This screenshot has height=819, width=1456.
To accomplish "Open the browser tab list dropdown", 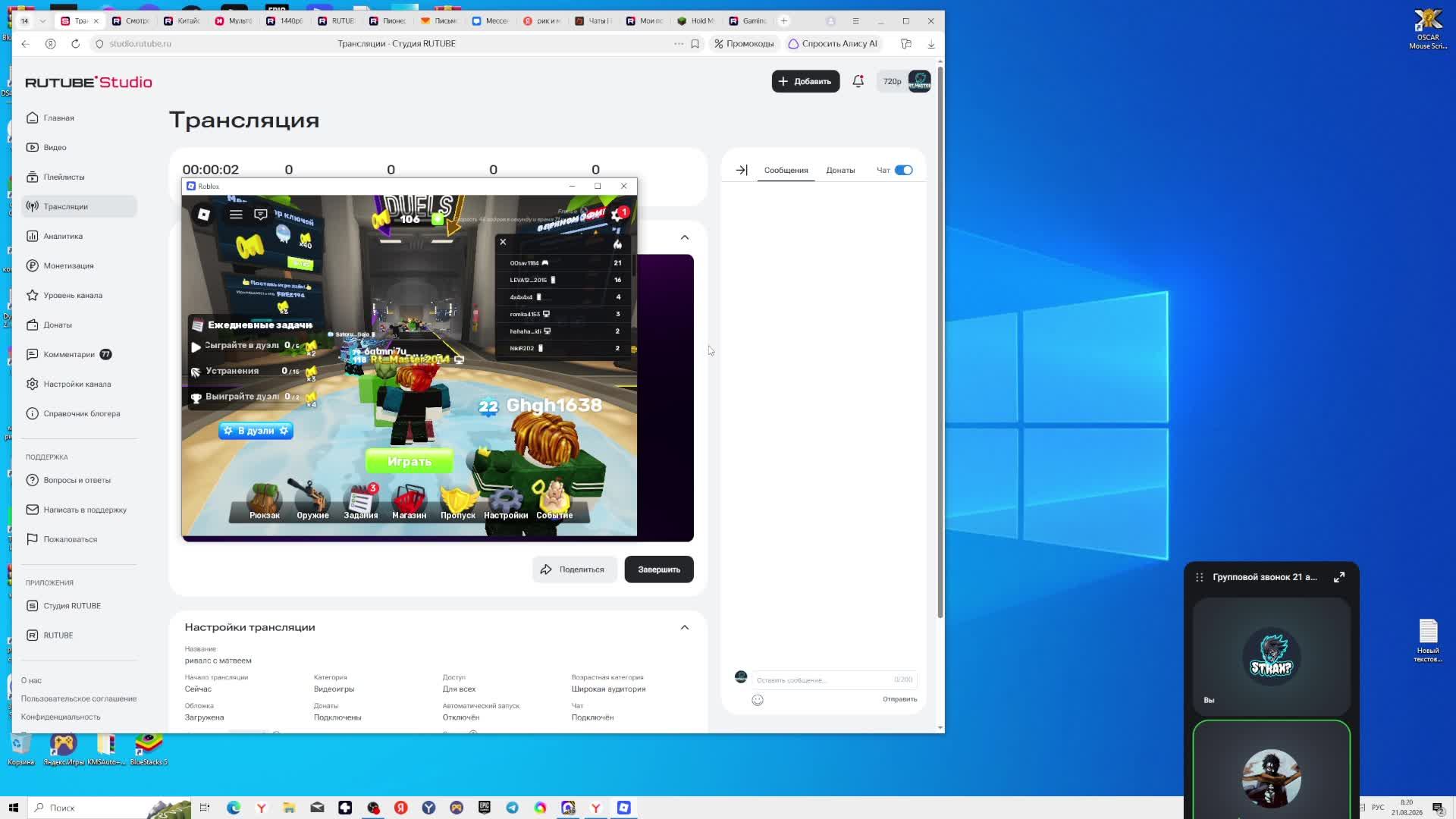I will pos(42,21).
